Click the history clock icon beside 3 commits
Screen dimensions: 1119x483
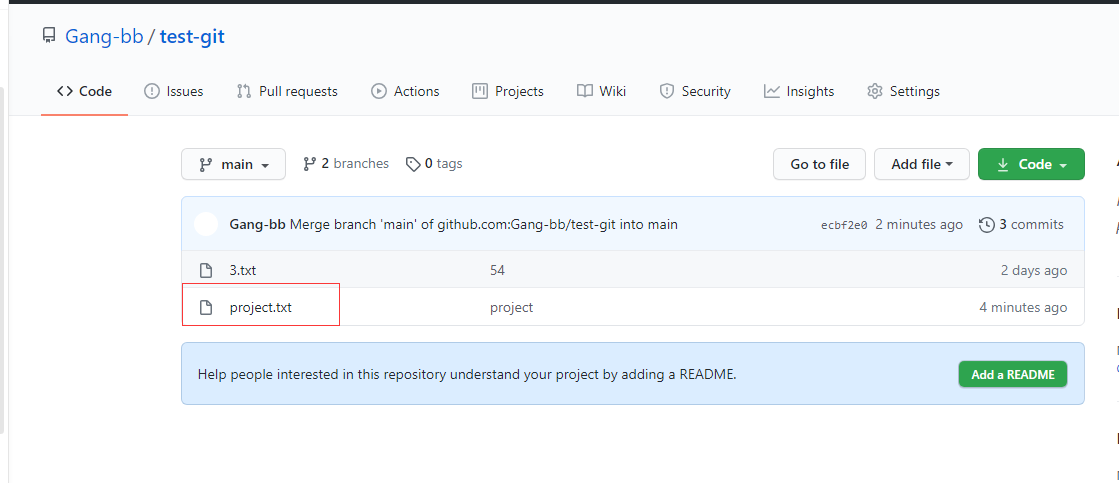click(986, 225)
